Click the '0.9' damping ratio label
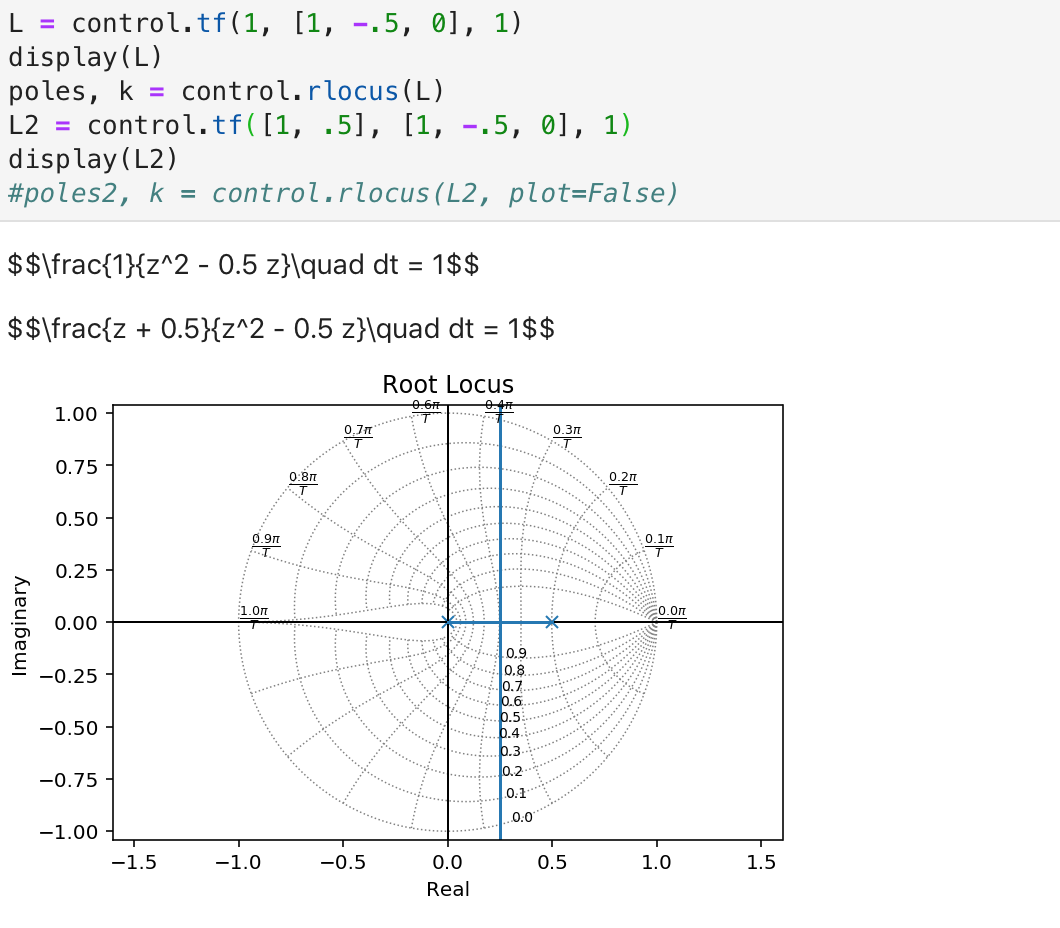Viewport: 1060px width, 928px height. click(x=516, y=654)
